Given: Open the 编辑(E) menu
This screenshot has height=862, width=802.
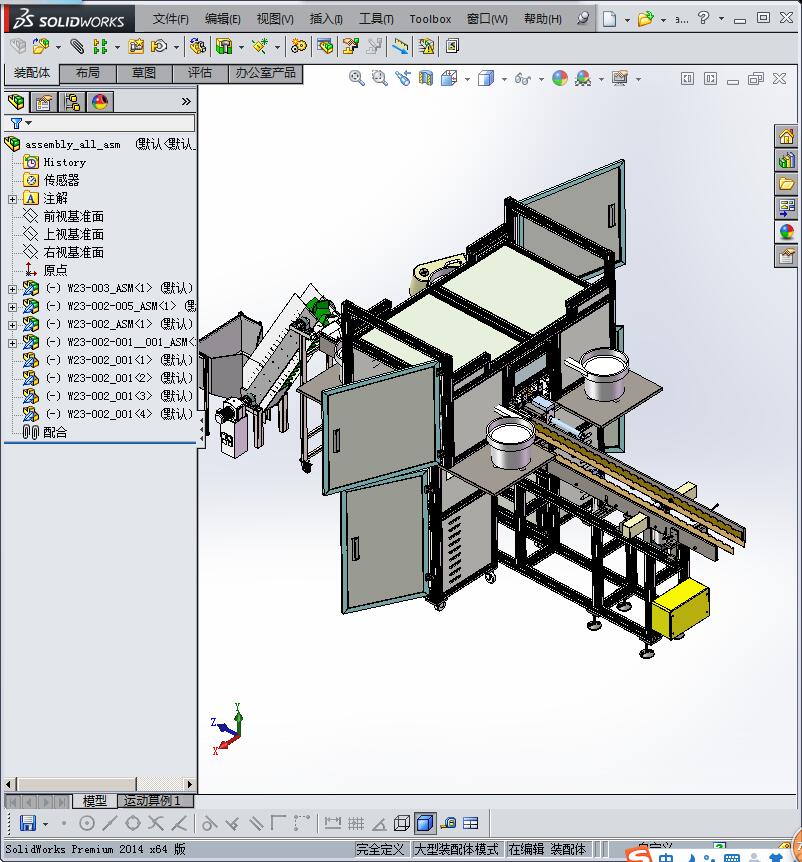Looking at the screenshot, I should click(x=223, y=19).
